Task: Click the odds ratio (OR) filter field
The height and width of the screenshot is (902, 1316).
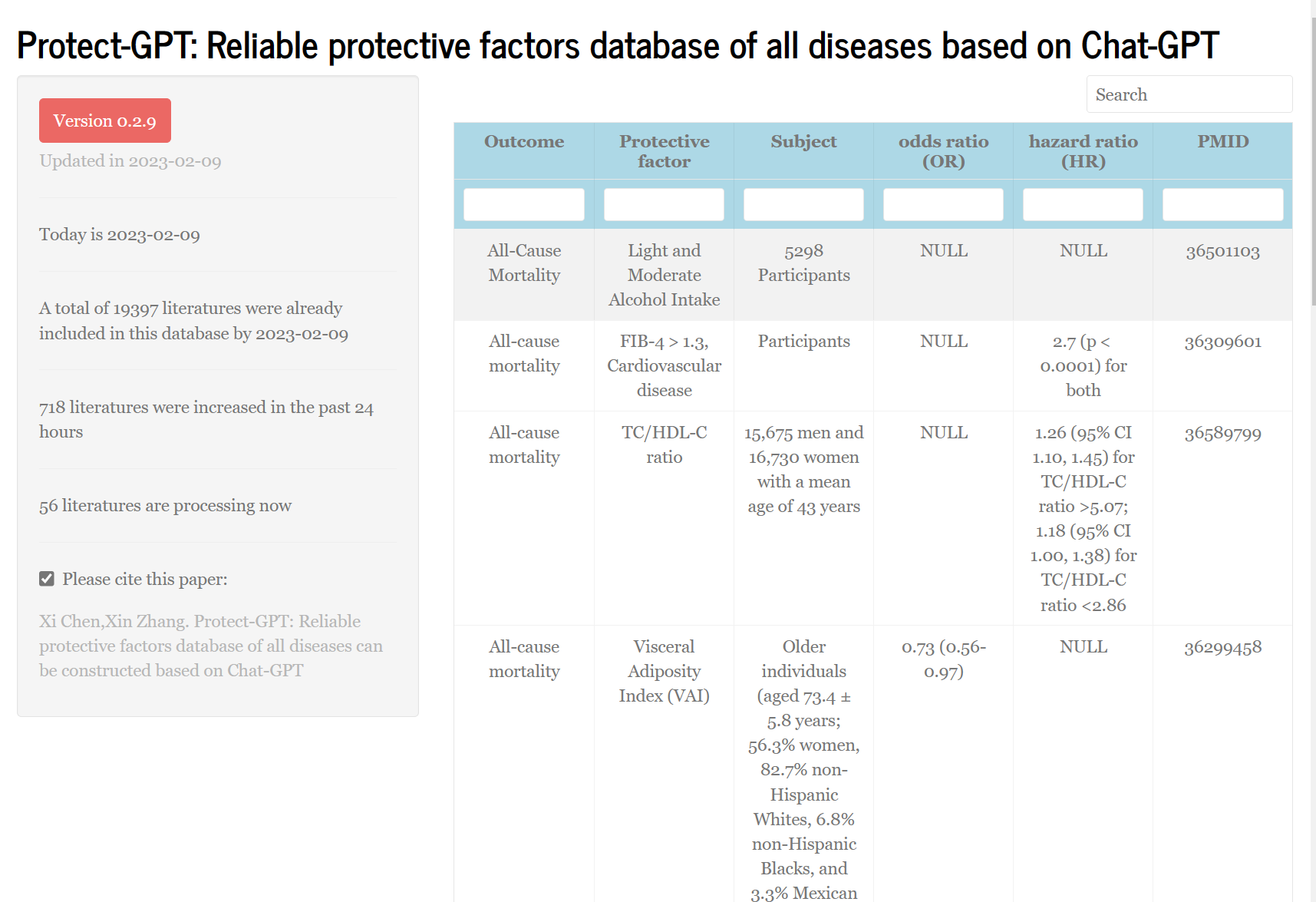Action: [943, 203]
